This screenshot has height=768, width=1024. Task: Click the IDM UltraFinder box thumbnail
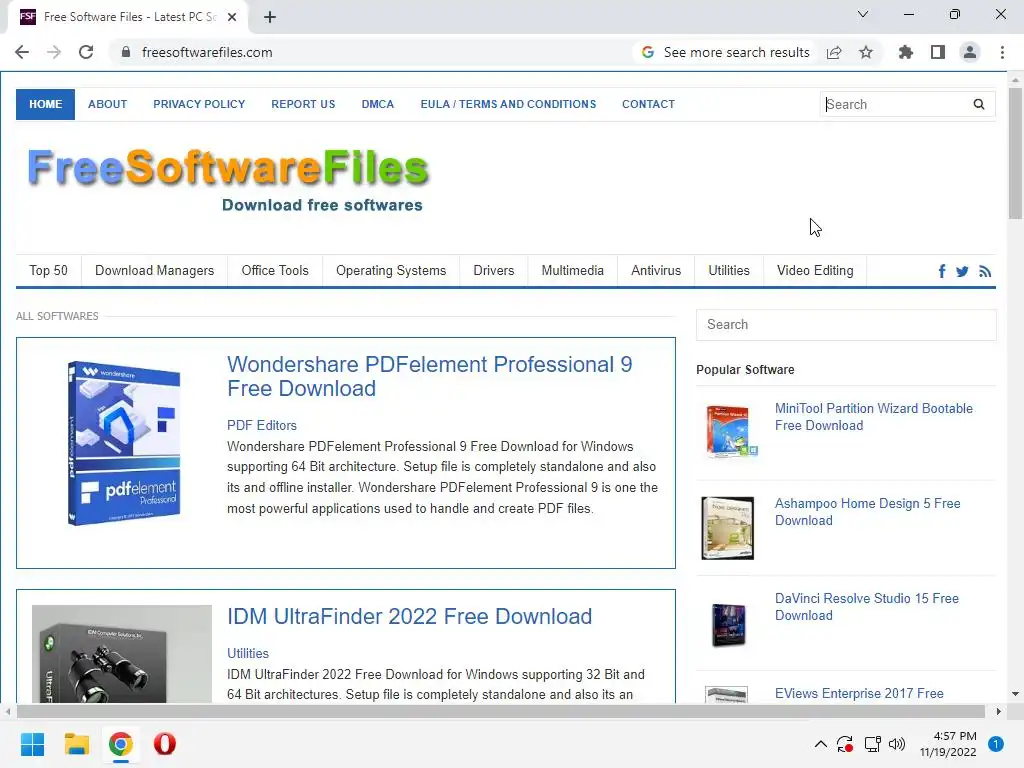[121, 654]
